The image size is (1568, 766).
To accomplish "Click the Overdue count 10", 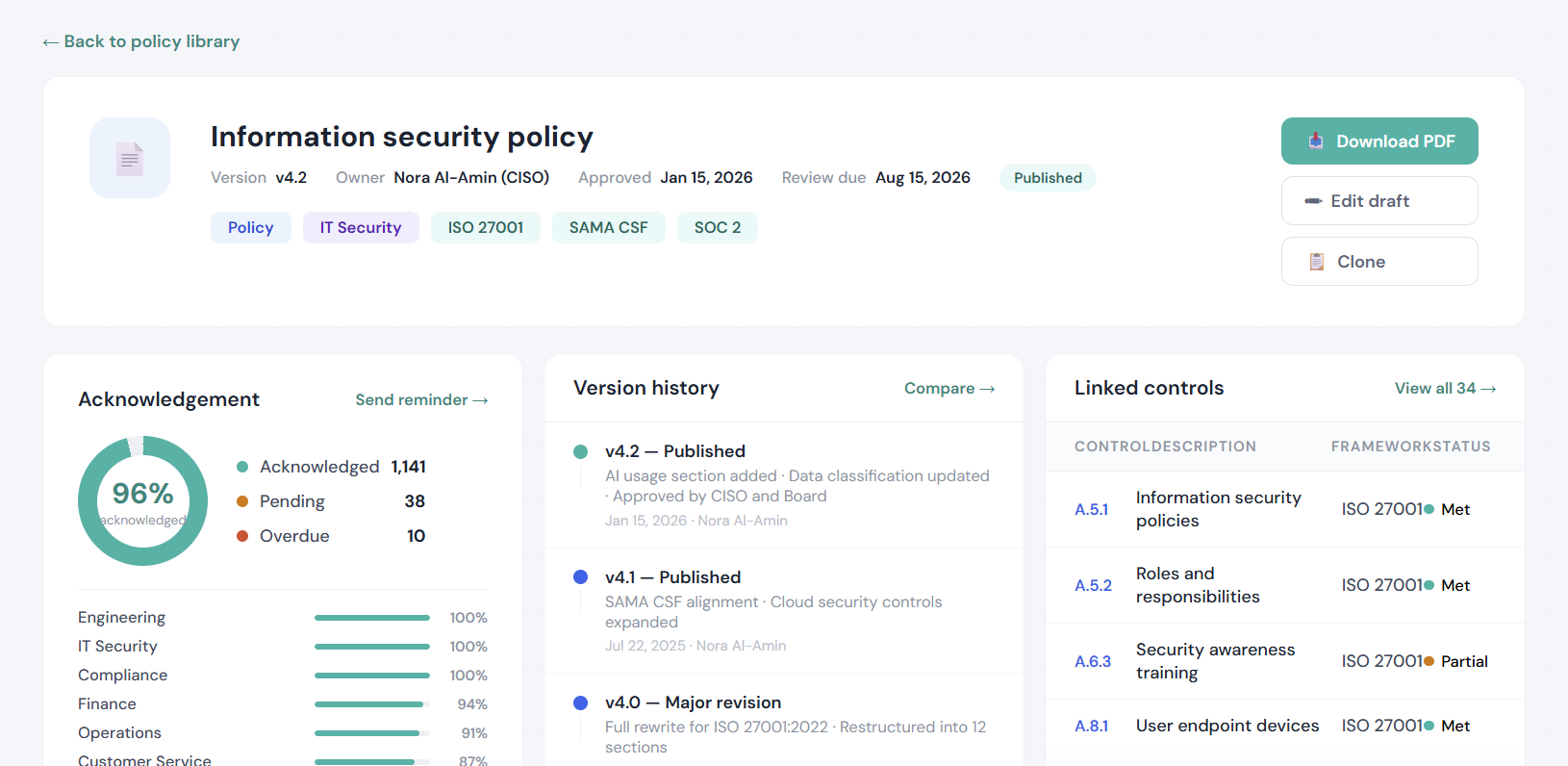I will tap(416, 536).
